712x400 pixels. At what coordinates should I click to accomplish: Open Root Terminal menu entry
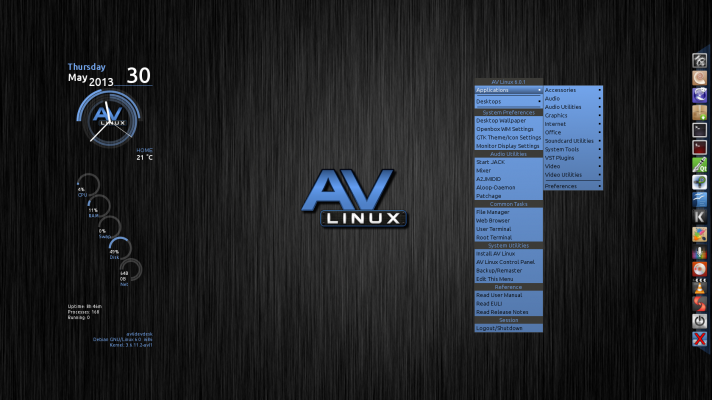pyautogui.click(x=509, y=237)
